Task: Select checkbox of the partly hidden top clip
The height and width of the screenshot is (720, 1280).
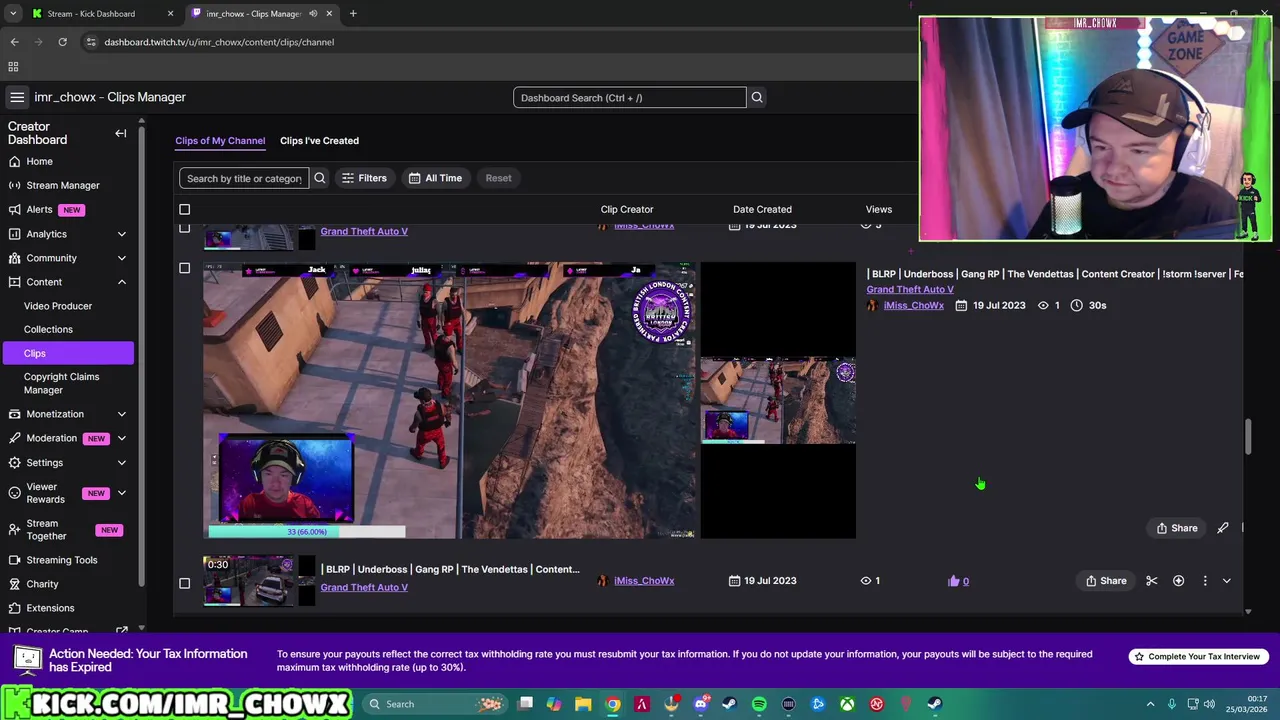Action: (184, 228)
